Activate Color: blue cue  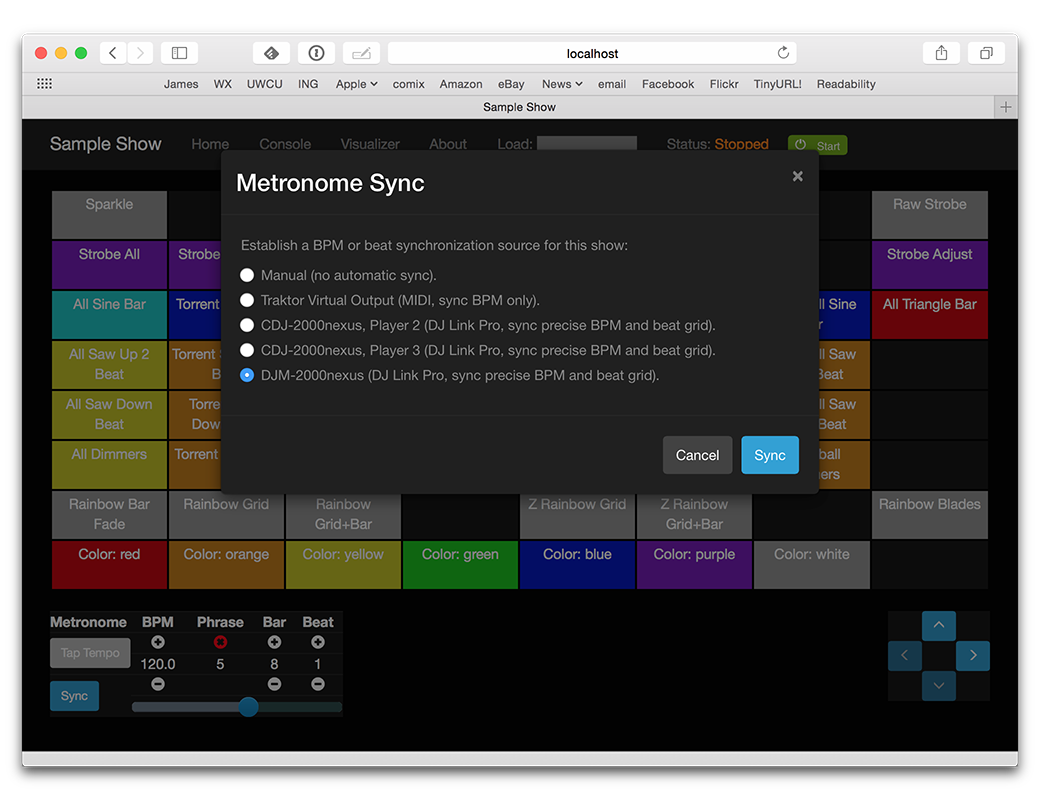click(577, 565)
